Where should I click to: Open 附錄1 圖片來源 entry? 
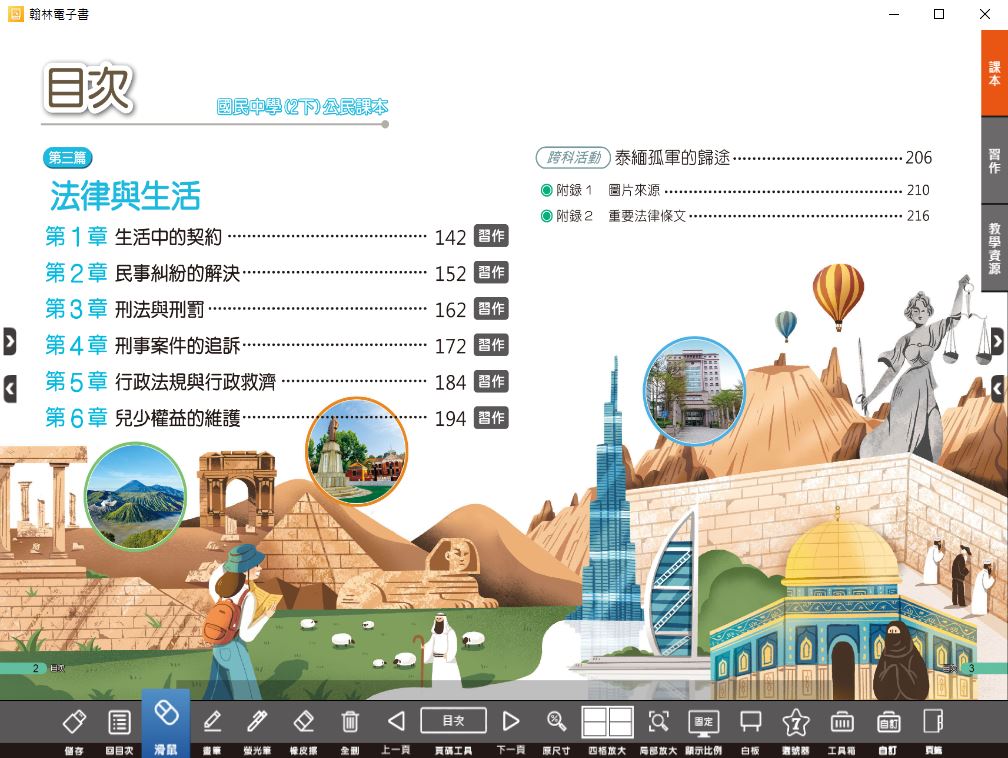pos(735,190)
